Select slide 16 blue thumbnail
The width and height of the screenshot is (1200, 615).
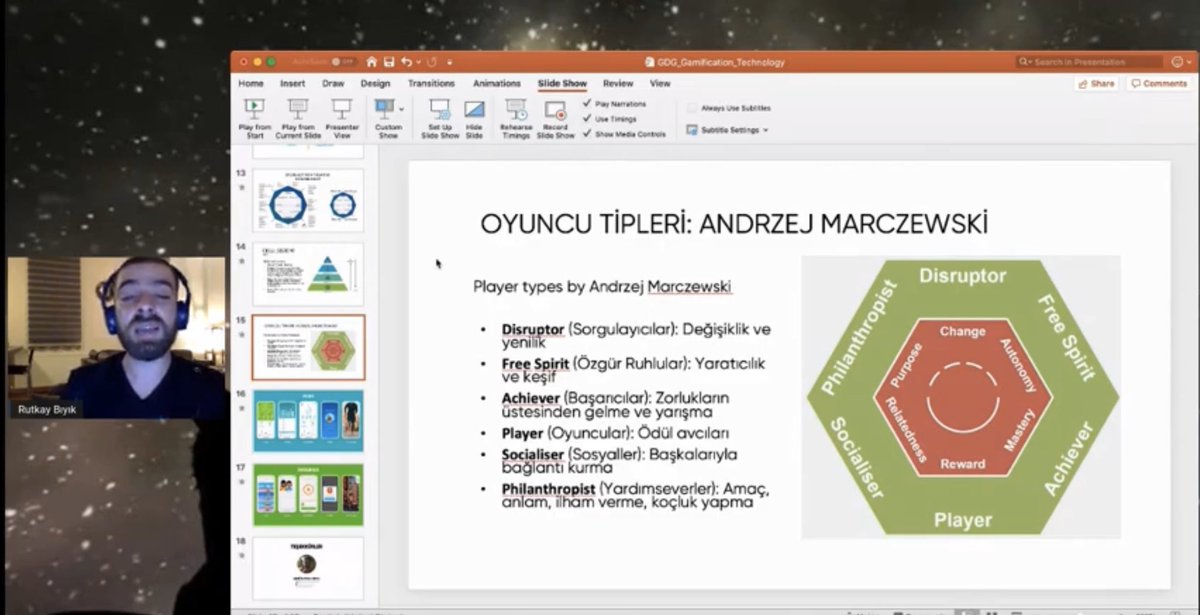click(308, 421)
